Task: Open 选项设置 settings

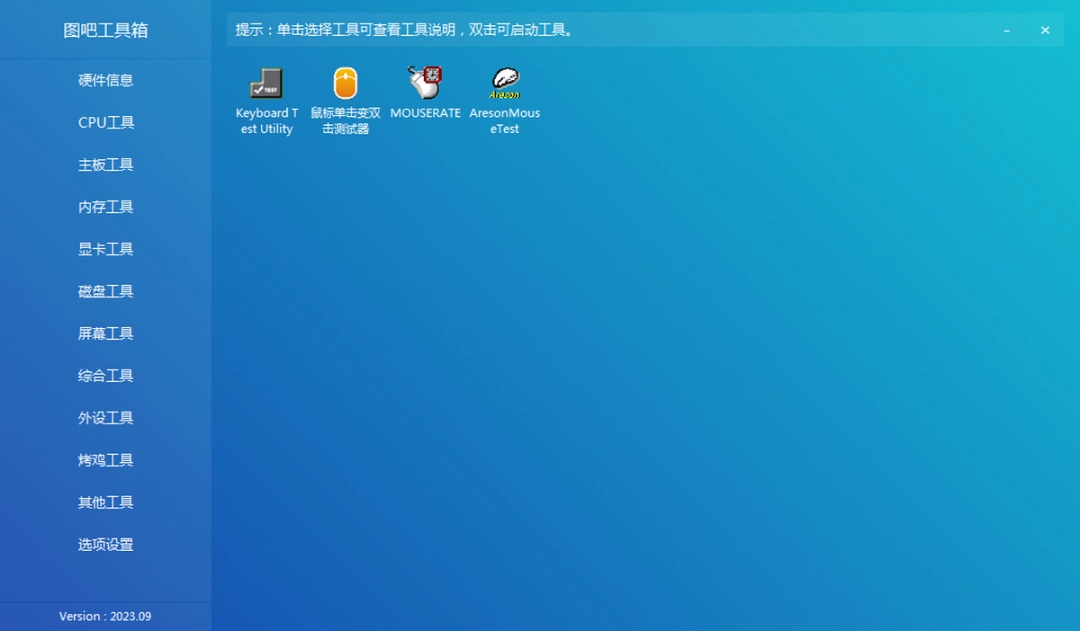Action: tap(105, 544)
